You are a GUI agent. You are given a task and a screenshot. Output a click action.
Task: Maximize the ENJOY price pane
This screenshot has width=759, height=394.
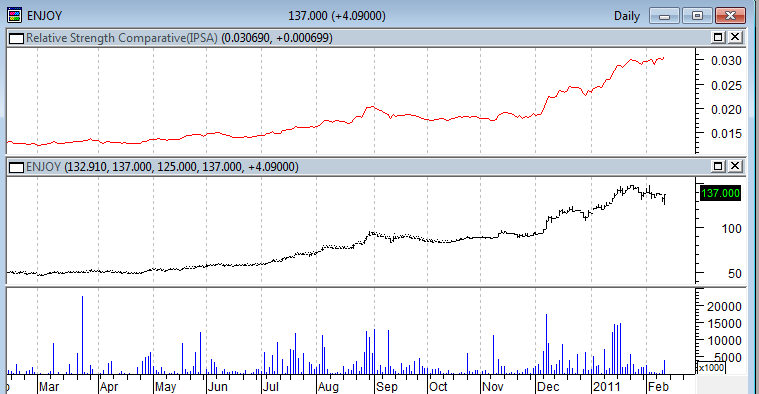pos(718,167)
